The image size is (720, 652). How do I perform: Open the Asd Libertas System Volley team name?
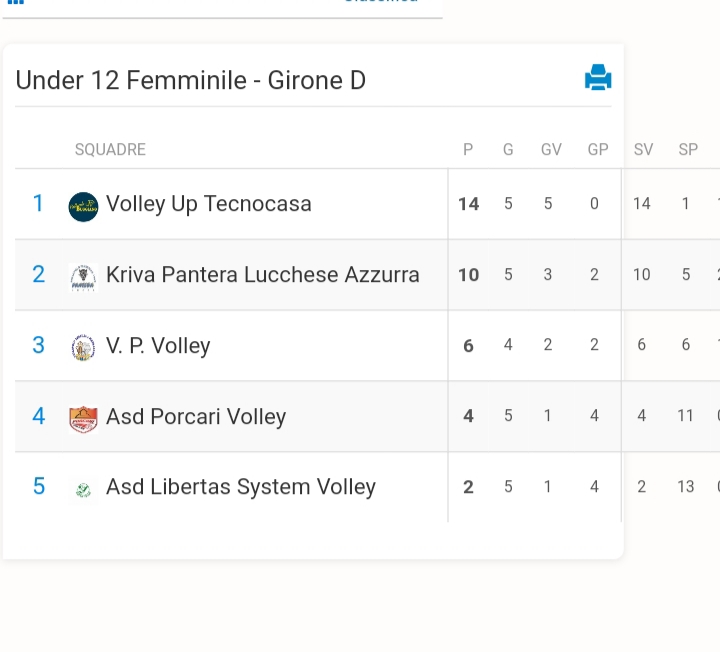(x=241, y=487)
